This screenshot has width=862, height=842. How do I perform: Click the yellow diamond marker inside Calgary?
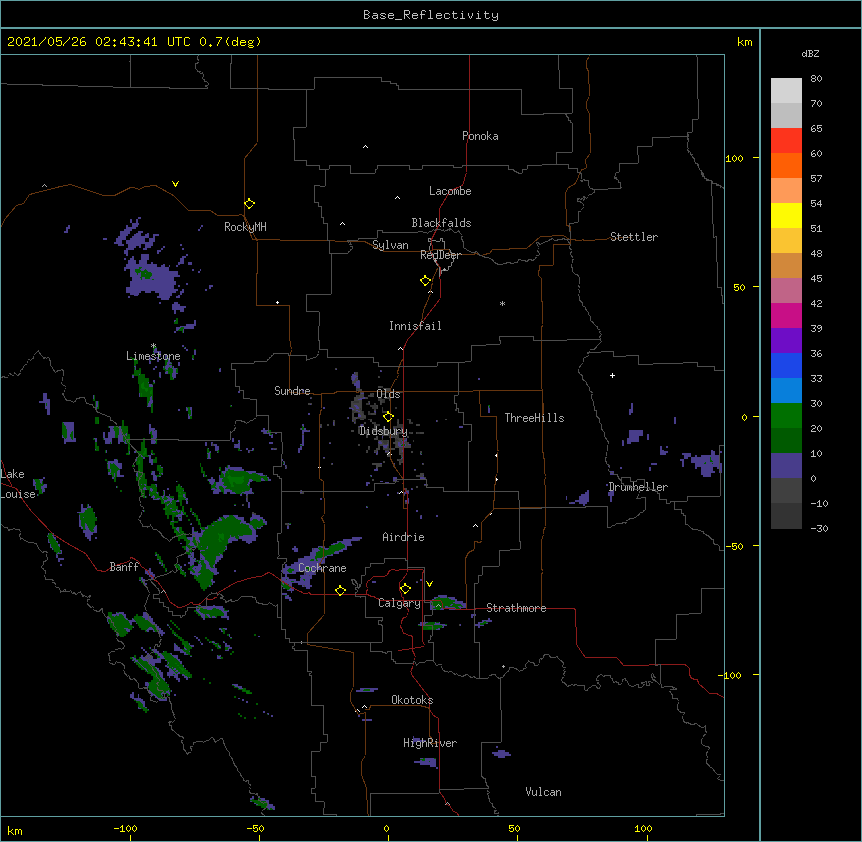[x=405, y=589]
